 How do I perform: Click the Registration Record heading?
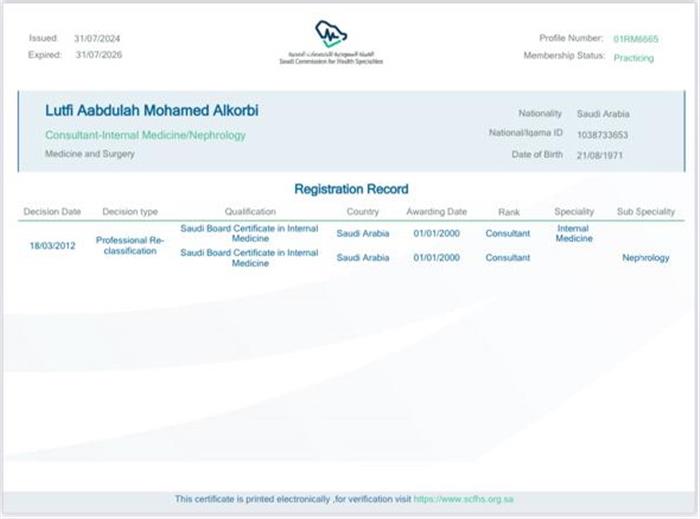[351, 189]
